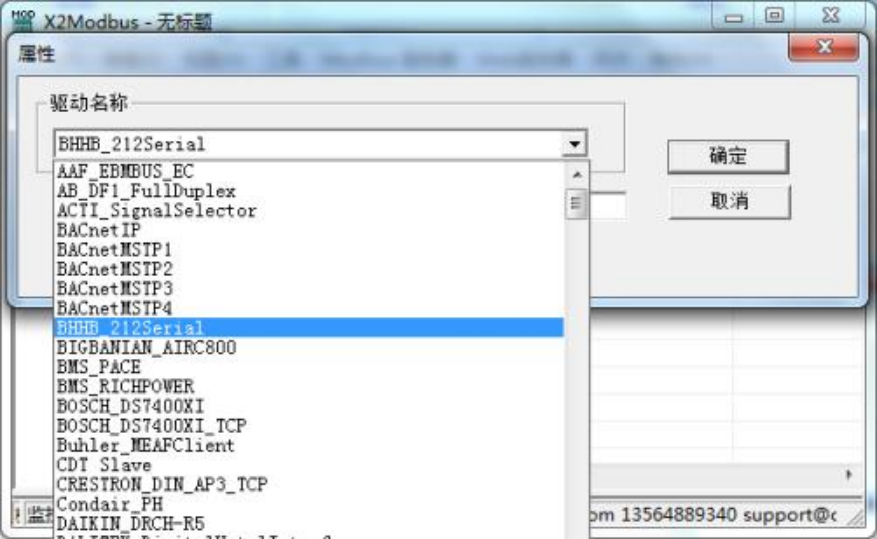This screenshot has width=877, height=539.
Task: Click the 取消 cancel button
Action: click(729, 201)
